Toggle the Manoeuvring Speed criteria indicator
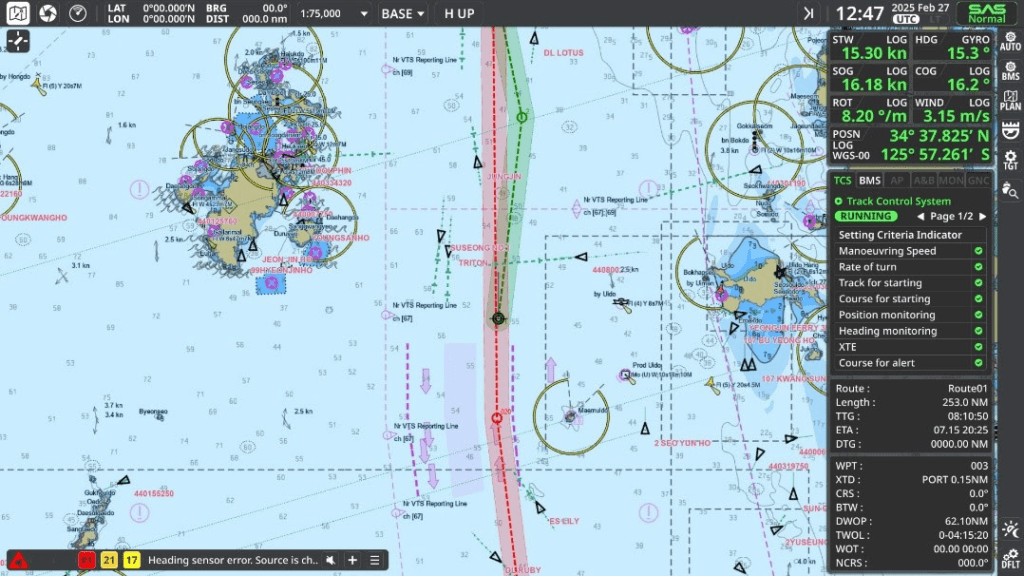Viewport: 1024px width, 576px height. [x=979, y=251]
